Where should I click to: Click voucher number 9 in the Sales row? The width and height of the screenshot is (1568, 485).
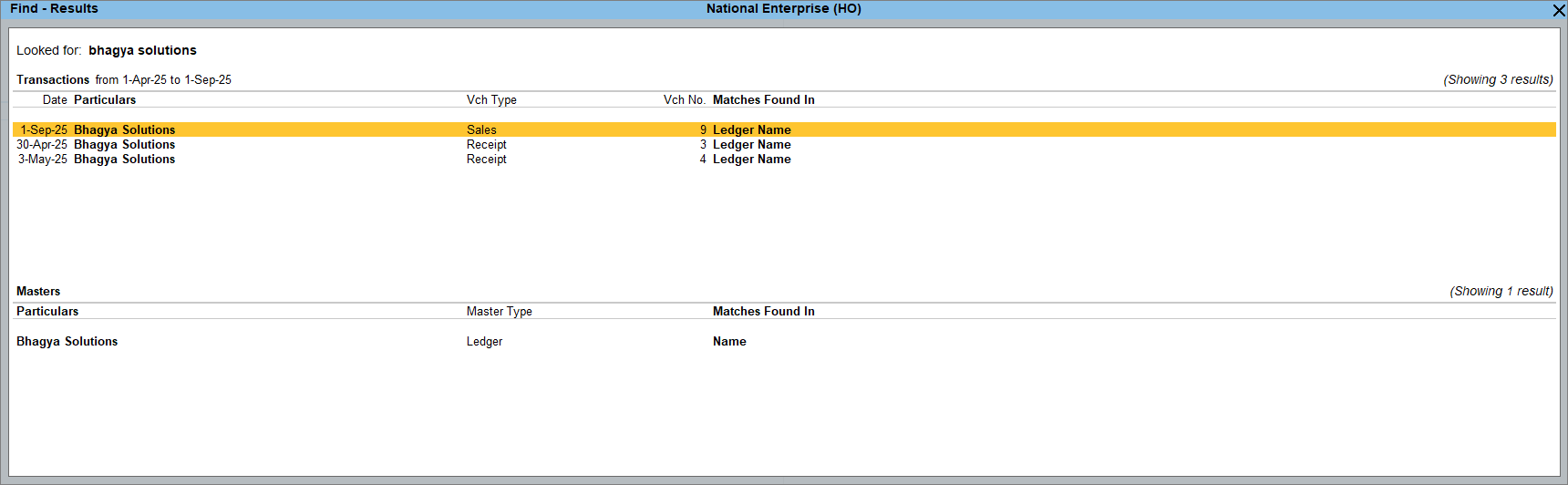pos(703,130)
